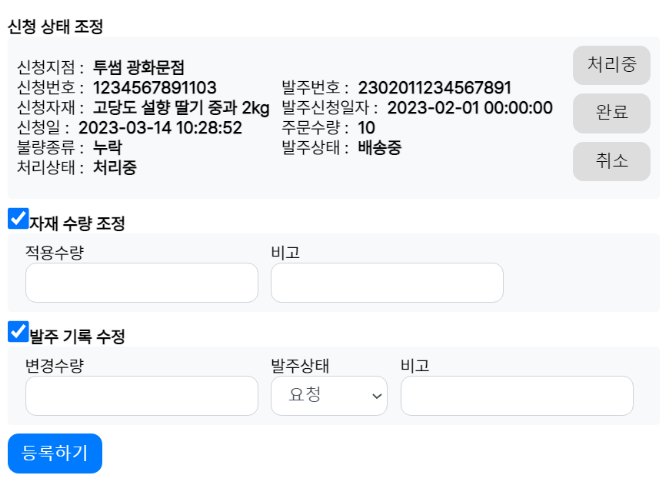Click the 취소 button

[x=611, y=161]
